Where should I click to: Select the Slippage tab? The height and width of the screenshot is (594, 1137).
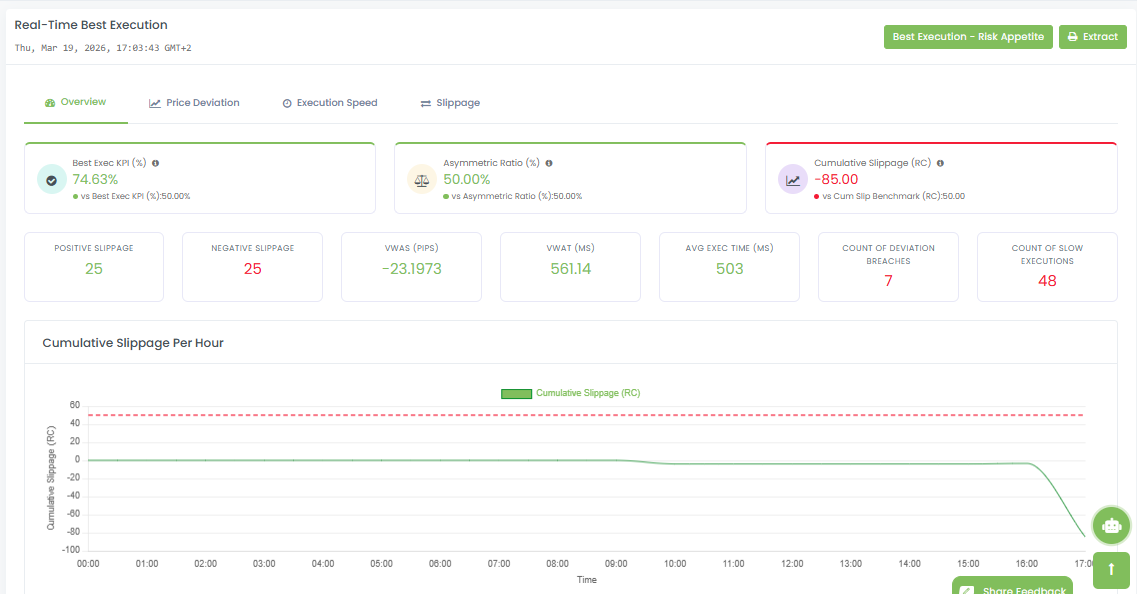click(x=450, y=103)
